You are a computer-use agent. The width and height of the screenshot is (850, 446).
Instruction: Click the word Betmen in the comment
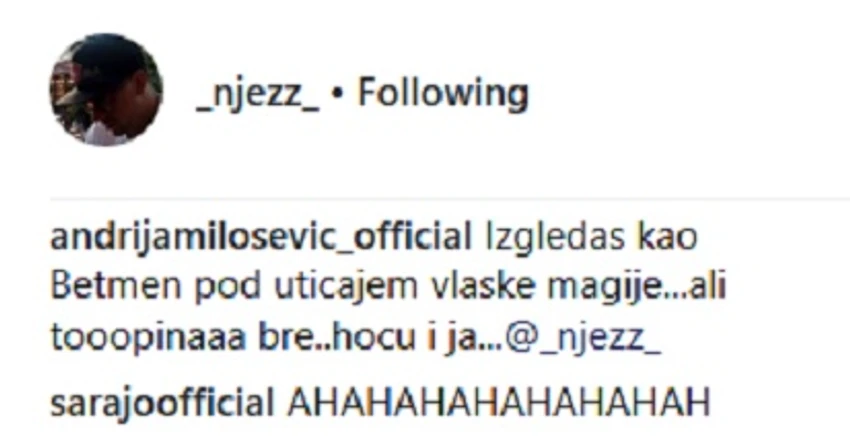click(x=115, y=286)
